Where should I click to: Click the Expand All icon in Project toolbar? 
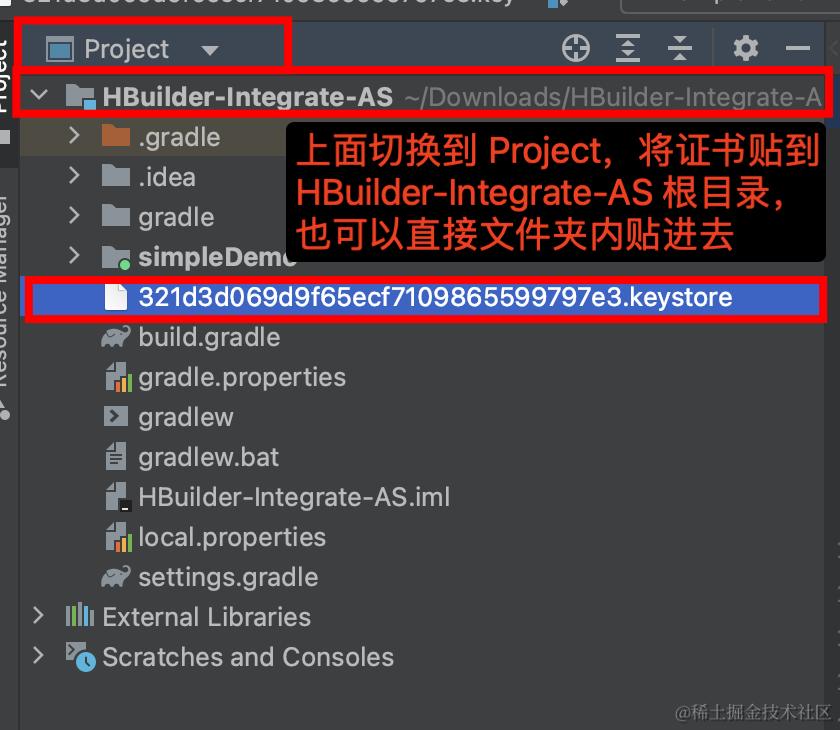click(628, 48)
